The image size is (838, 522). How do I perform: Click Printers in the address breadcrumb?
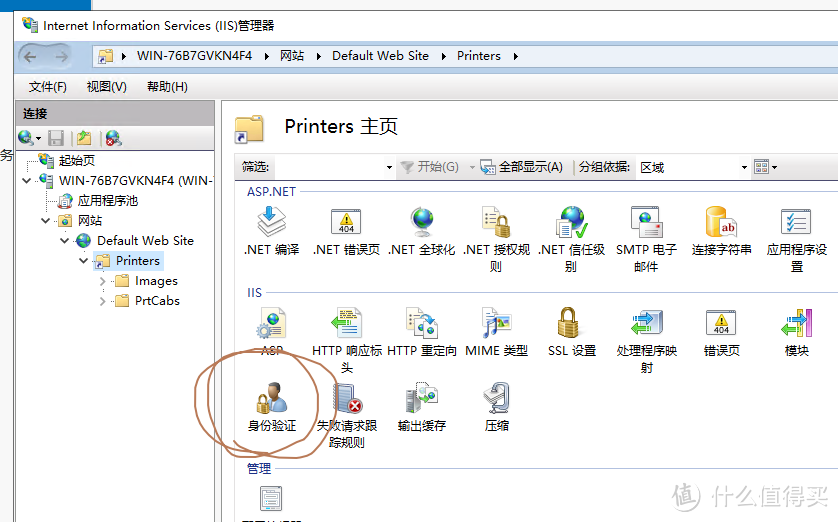pos(478,56)
